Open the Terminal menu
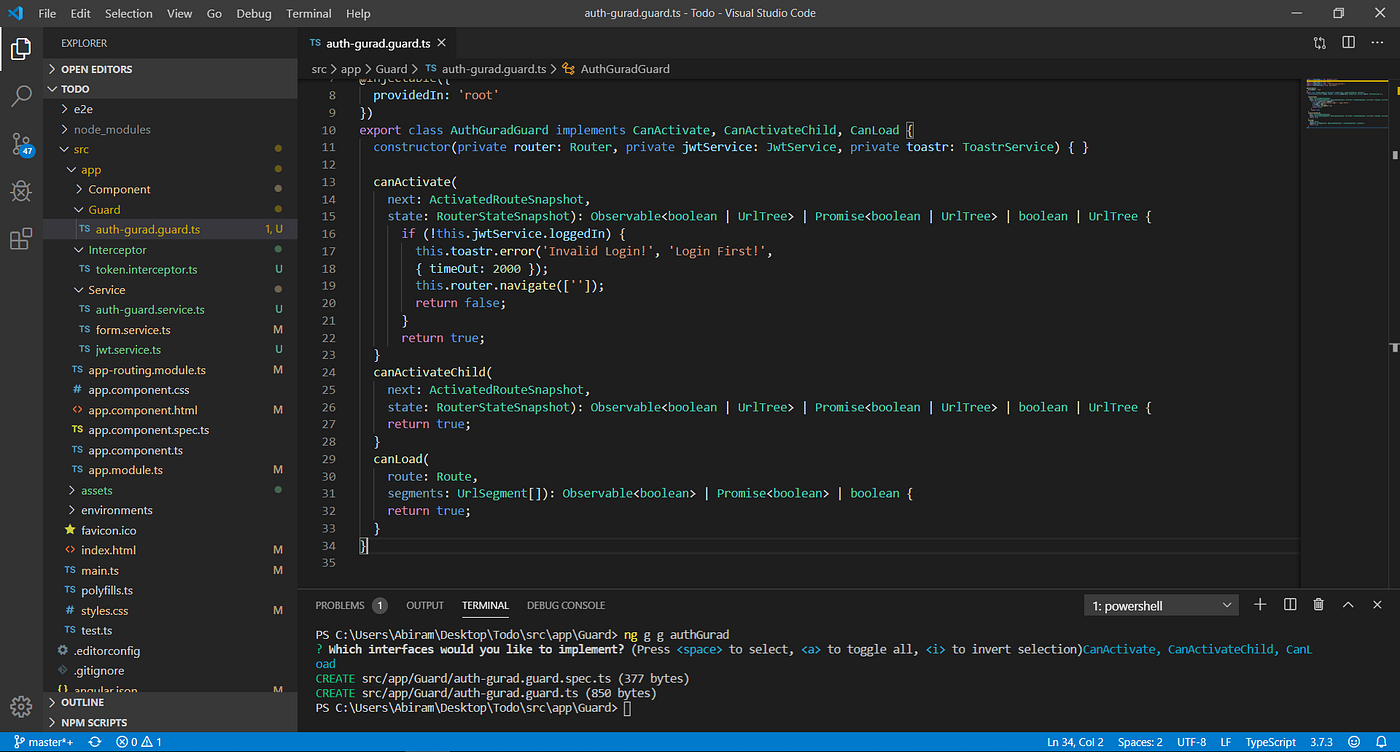1400x752 pixels. [308, 13]
